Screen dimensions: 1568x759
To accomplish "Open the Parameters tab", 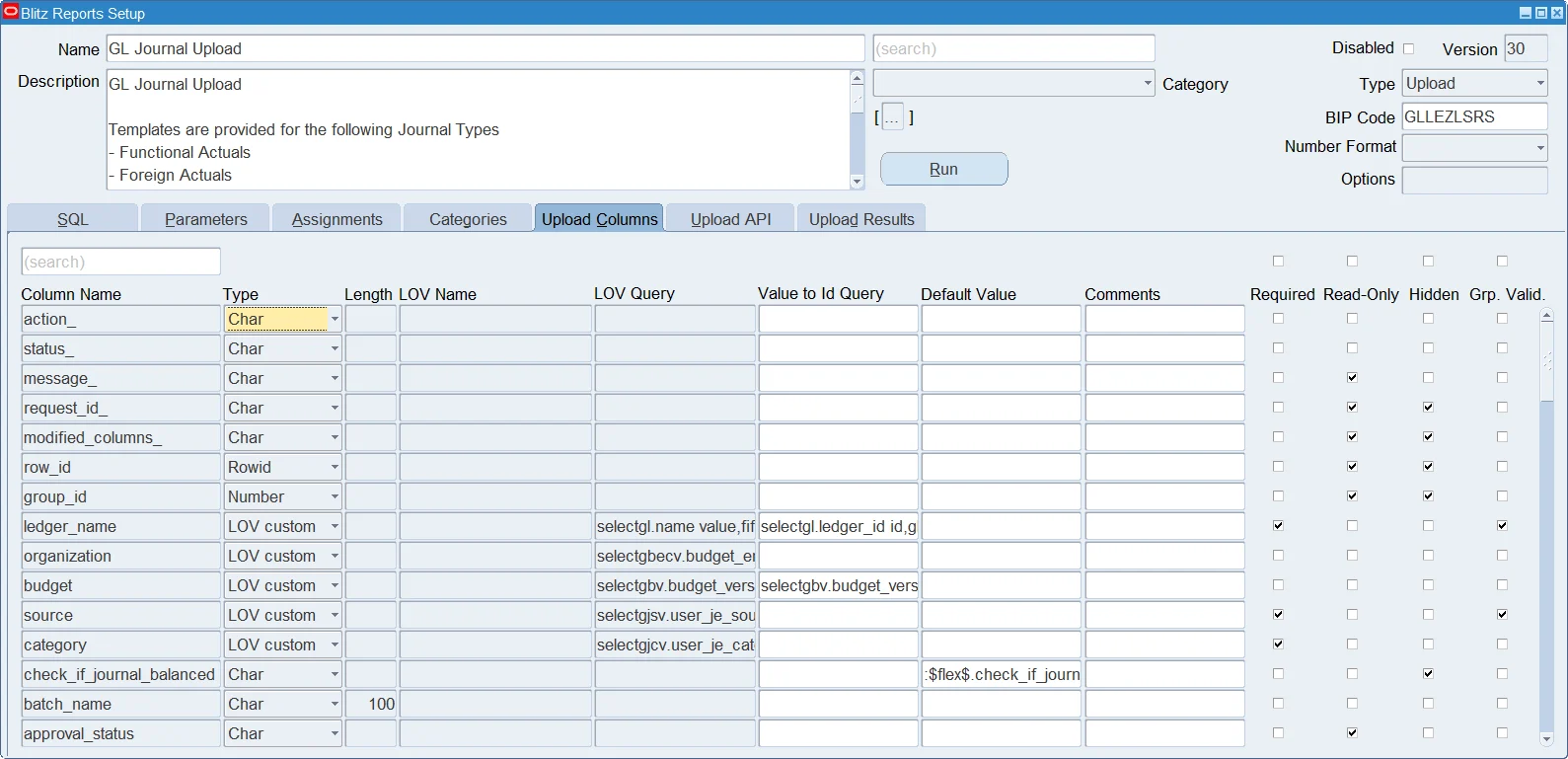I will (x=205, y=218).
